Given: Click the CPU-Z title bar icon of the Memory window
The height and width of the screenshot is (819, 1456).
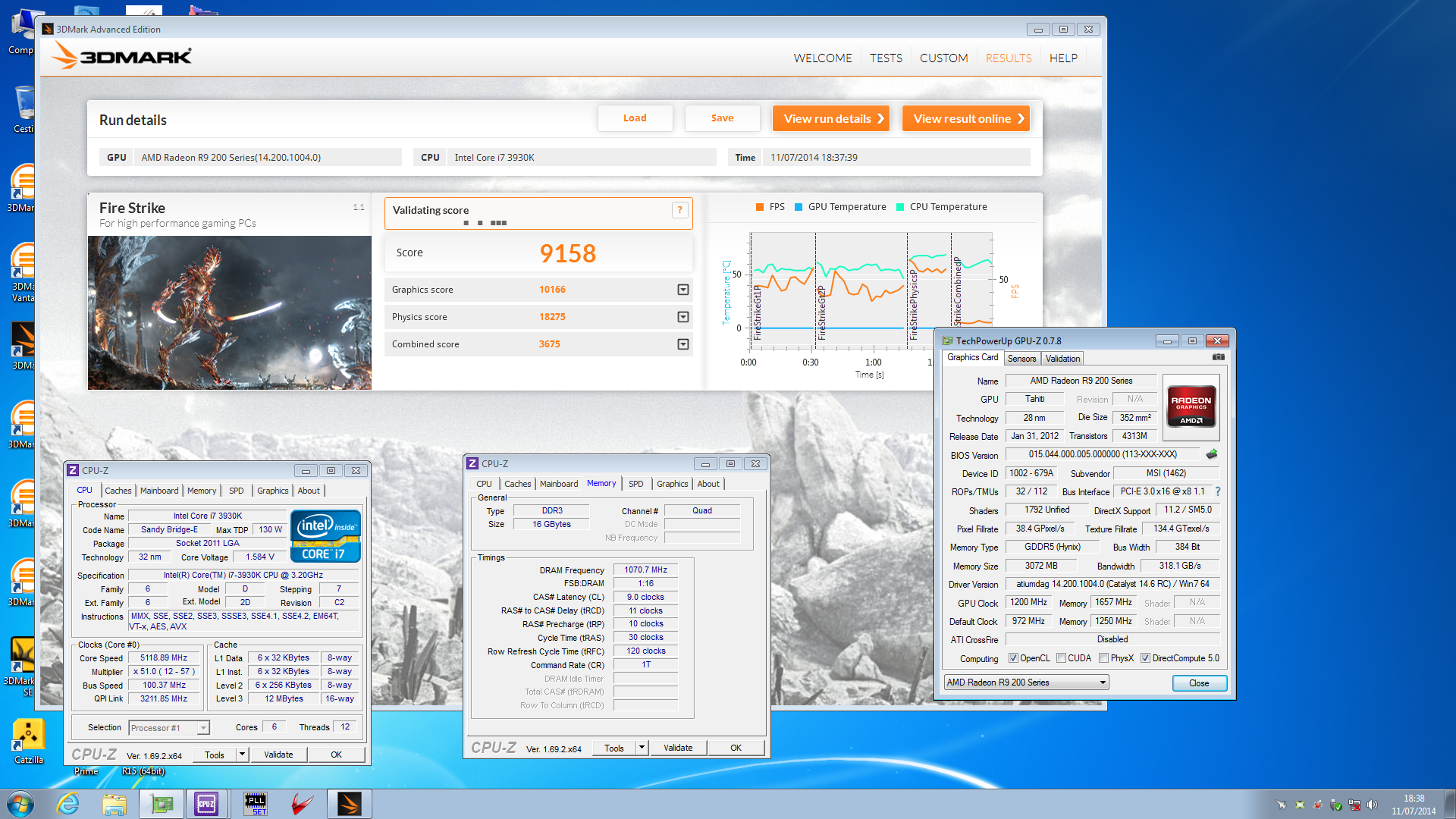Looking at the screenshot, I should click(472, 463).
